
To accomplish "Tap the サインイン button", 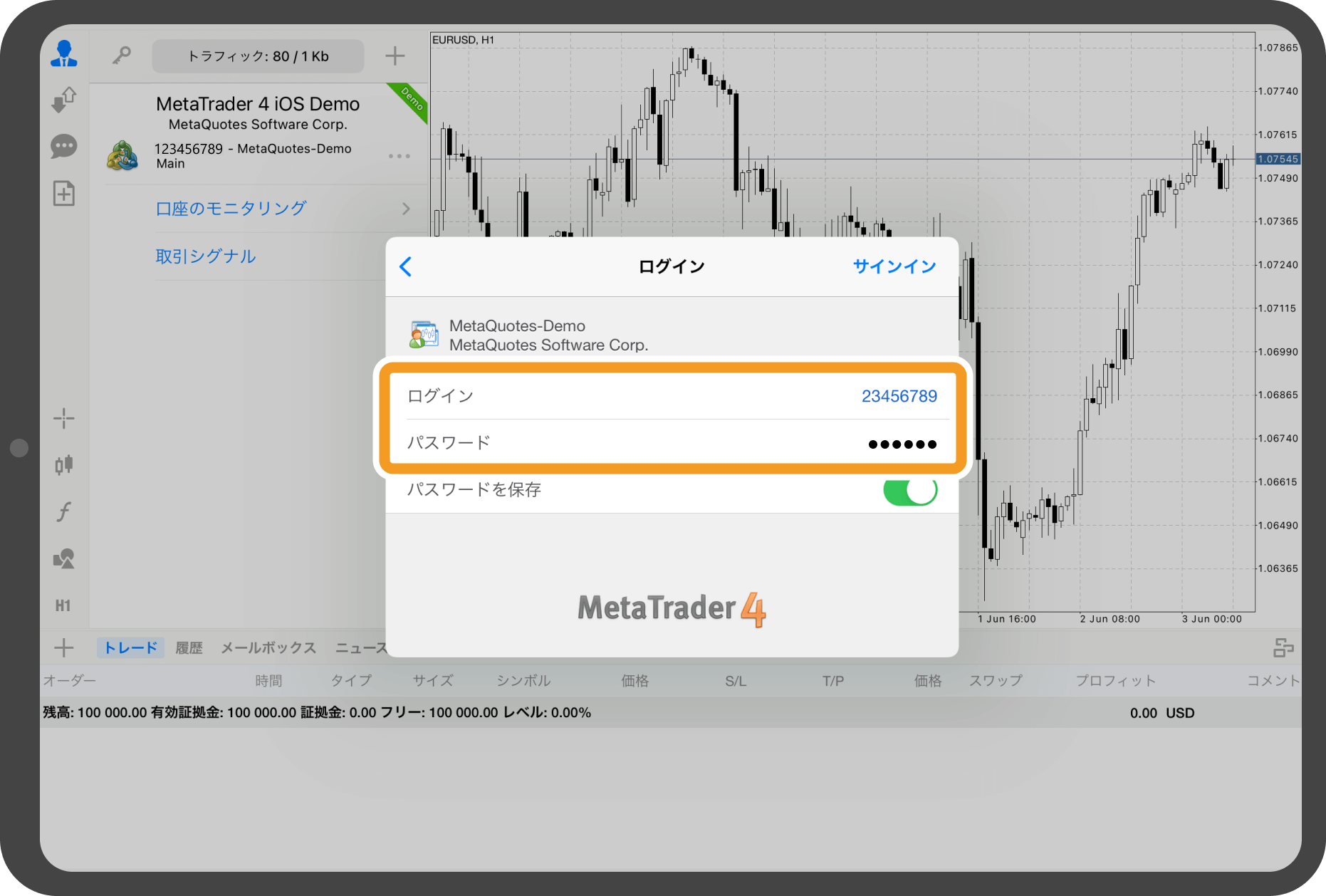I will tap(894, 266).
